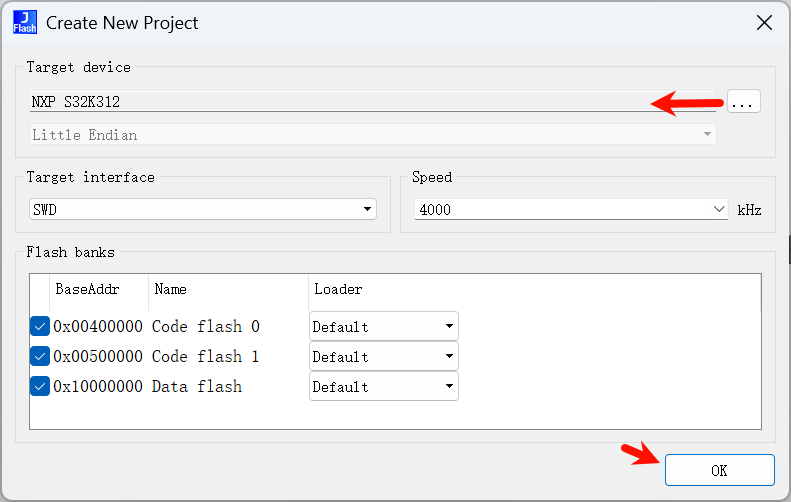Close the Create New Project dialog
Screen dimensions: 791x502
tap(764, 23)
